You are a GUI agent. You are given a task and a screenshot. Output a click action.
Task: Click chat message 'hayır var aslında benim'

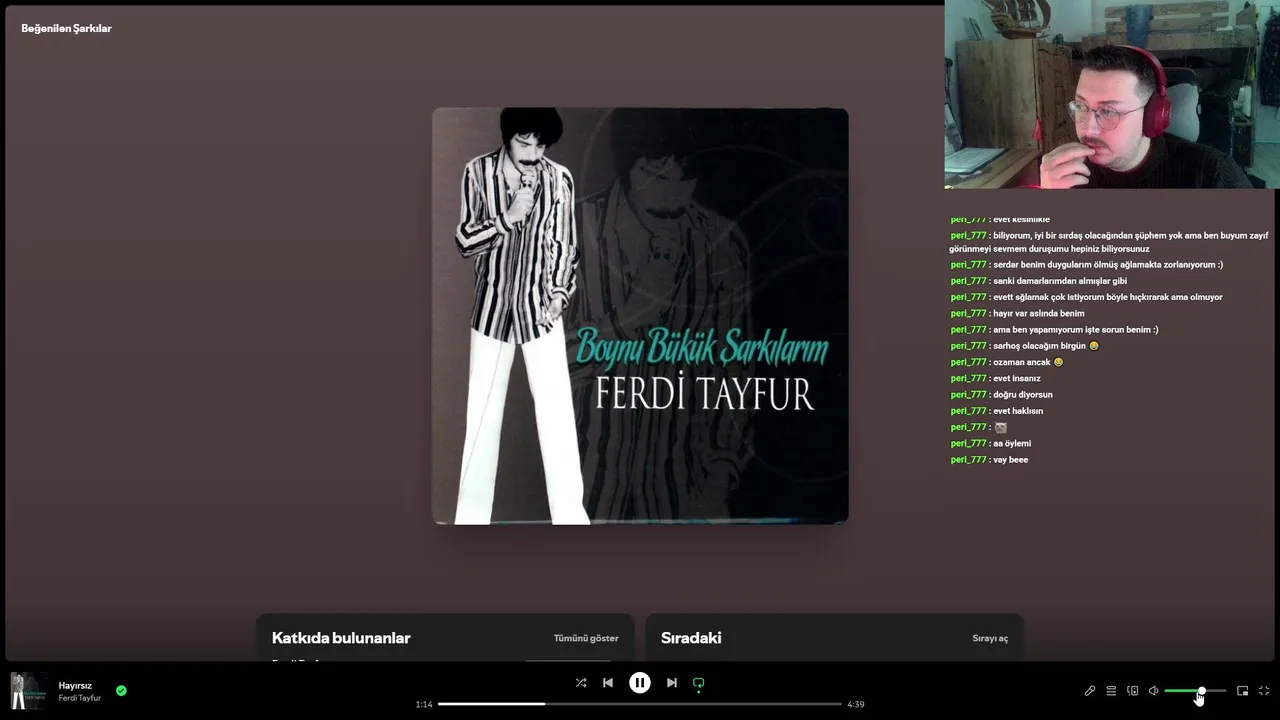(x=1039, y=313)
